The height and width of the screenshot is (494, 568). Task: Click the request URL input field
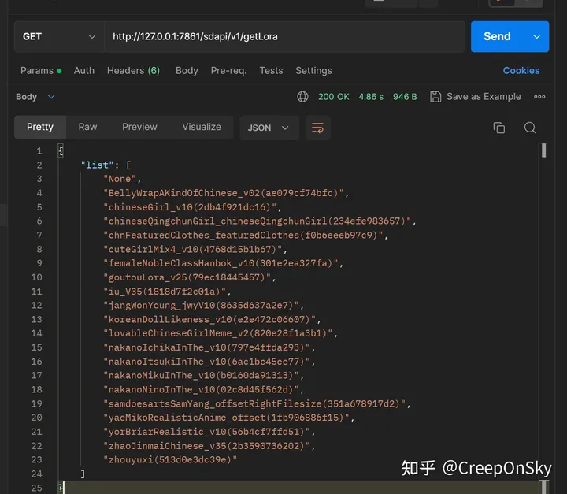(284, 37)
